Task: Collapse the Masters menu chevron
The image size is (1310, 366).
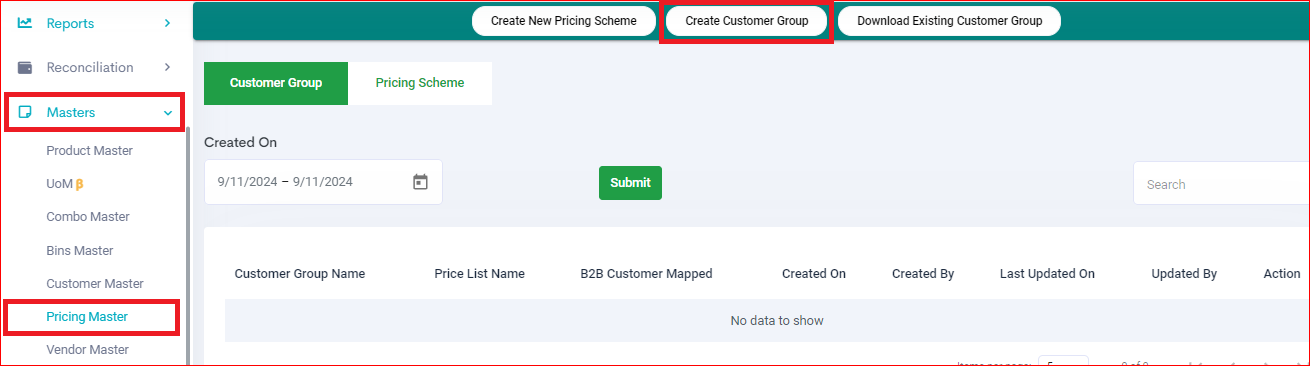Action: (167, 113)
